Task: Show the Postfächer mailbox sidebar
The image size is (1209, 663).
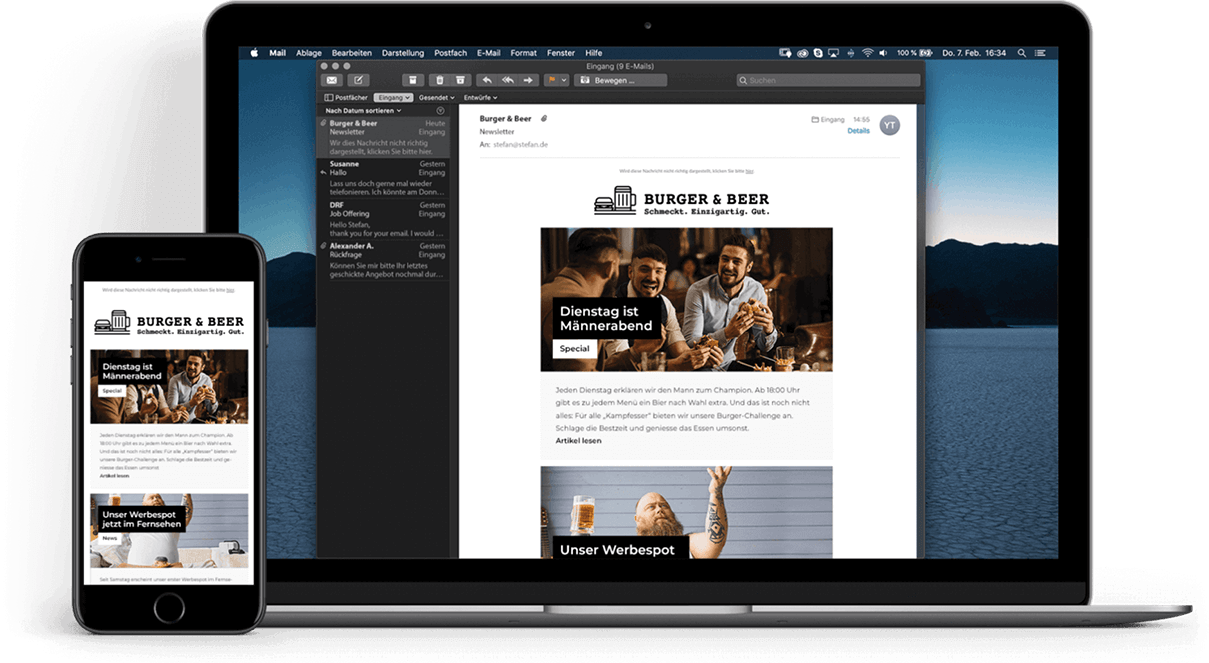Action: (x=346, y=97)
